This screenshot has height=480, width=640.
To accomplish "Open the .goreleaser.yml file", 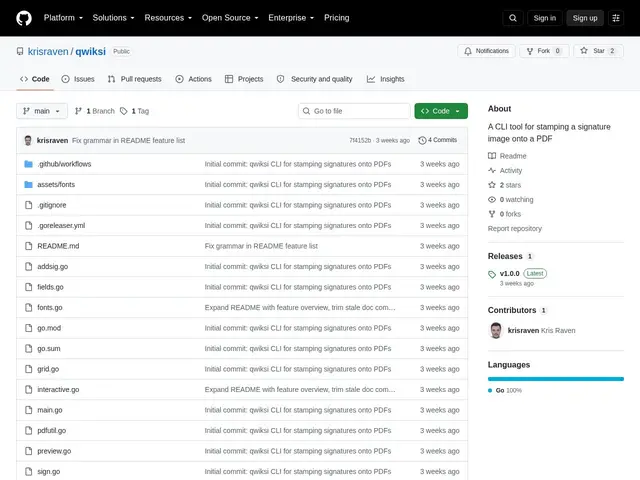I will click(x=61, y=226).
